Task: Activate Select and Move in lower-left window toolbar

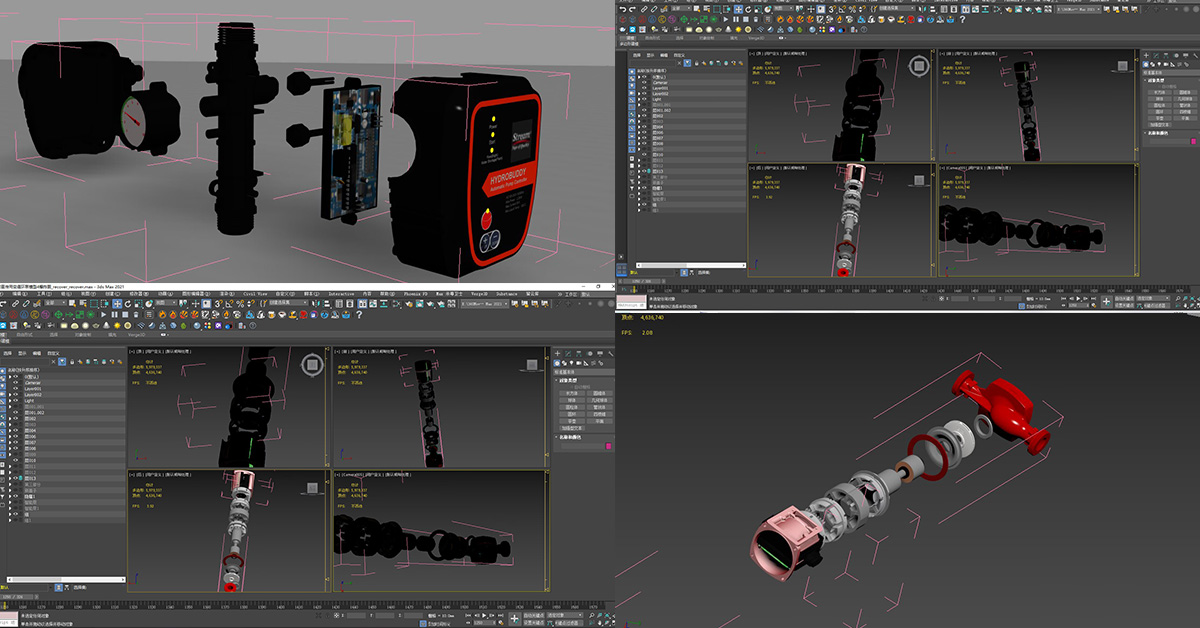Action: [117, 304]
